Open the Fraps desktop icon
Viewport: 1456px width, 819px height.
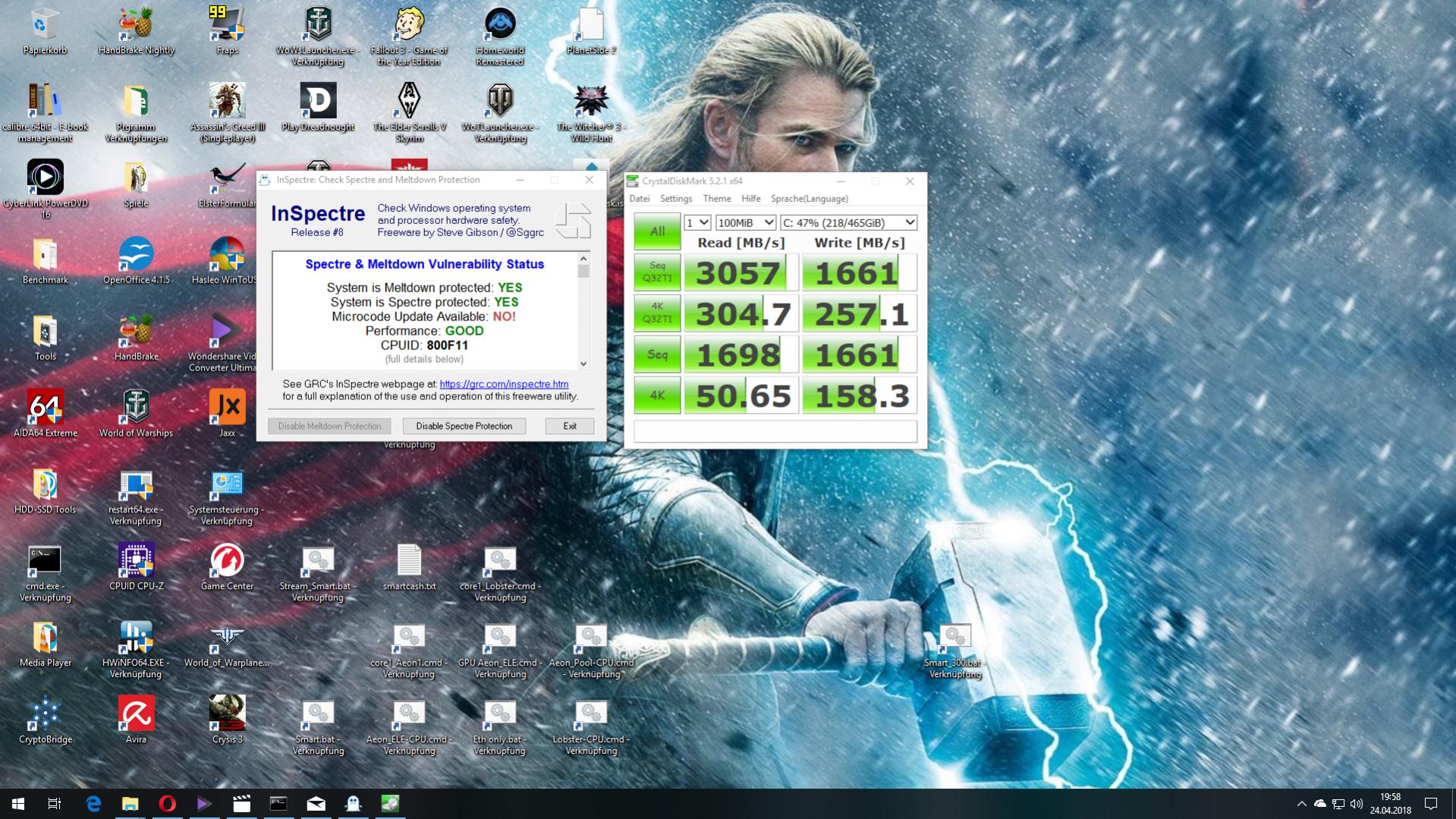227,30
